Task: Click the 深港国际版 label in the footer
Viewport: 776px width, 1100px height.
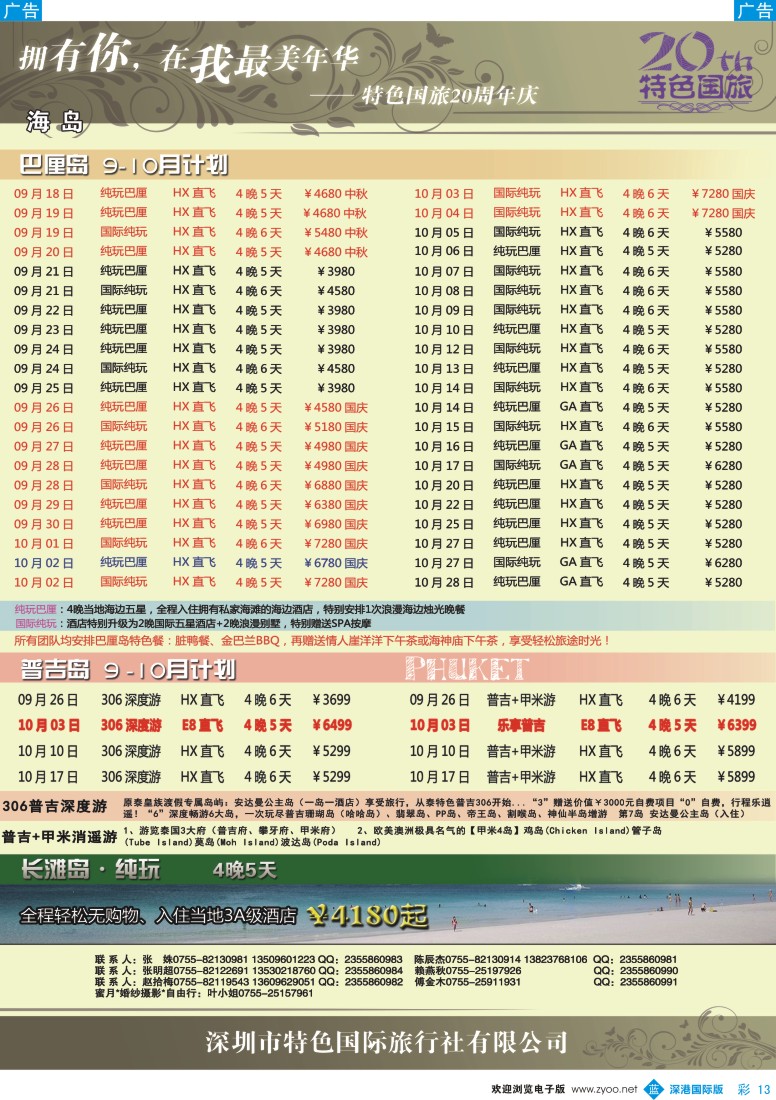Action: 696,1089
